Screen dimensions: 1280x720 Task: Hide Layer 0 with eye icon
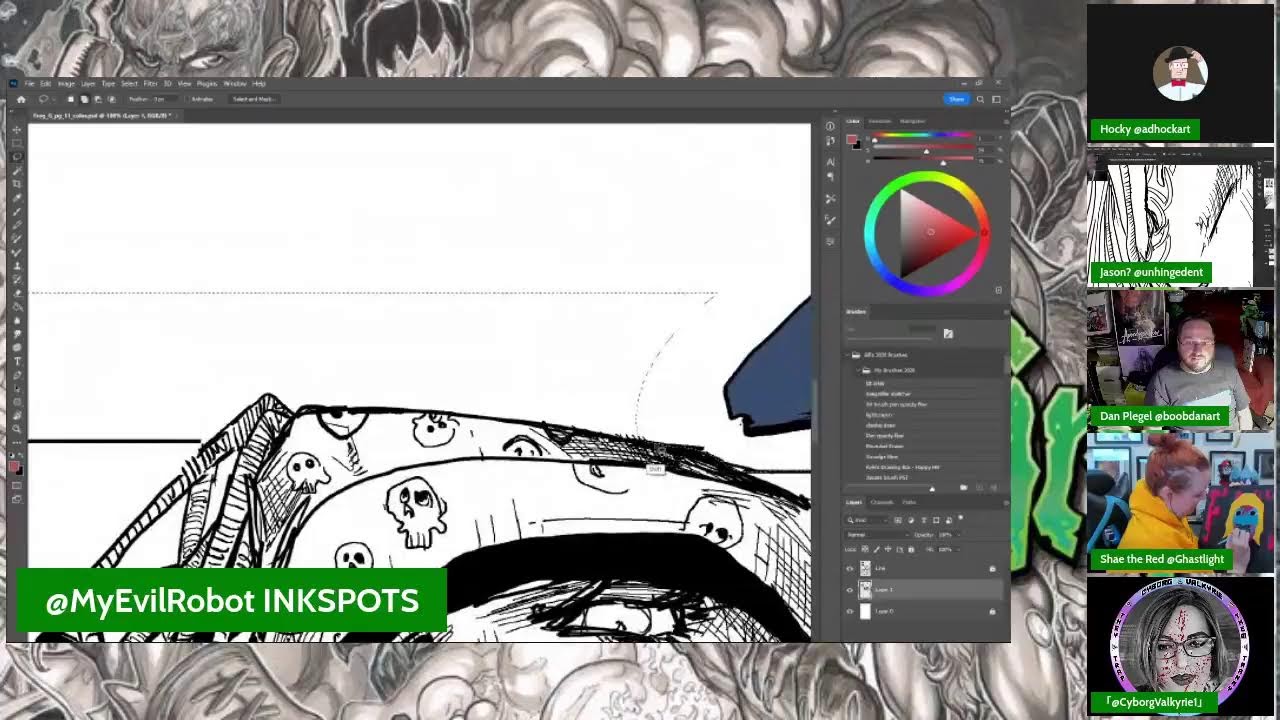pyautogui.click(x=850, y=611)
